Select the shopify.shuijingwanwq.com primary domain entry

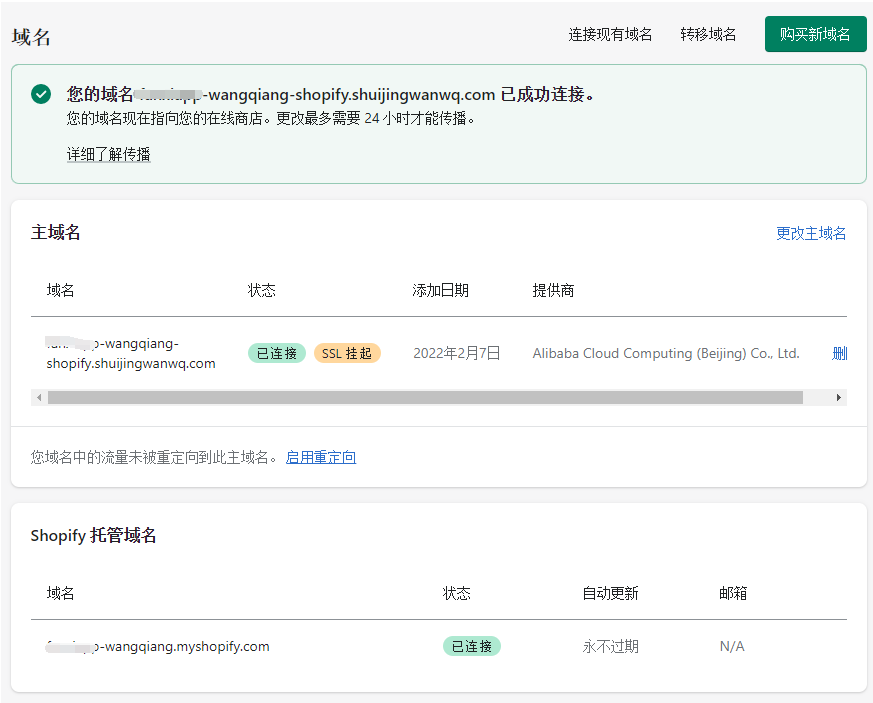click(131, 353)
